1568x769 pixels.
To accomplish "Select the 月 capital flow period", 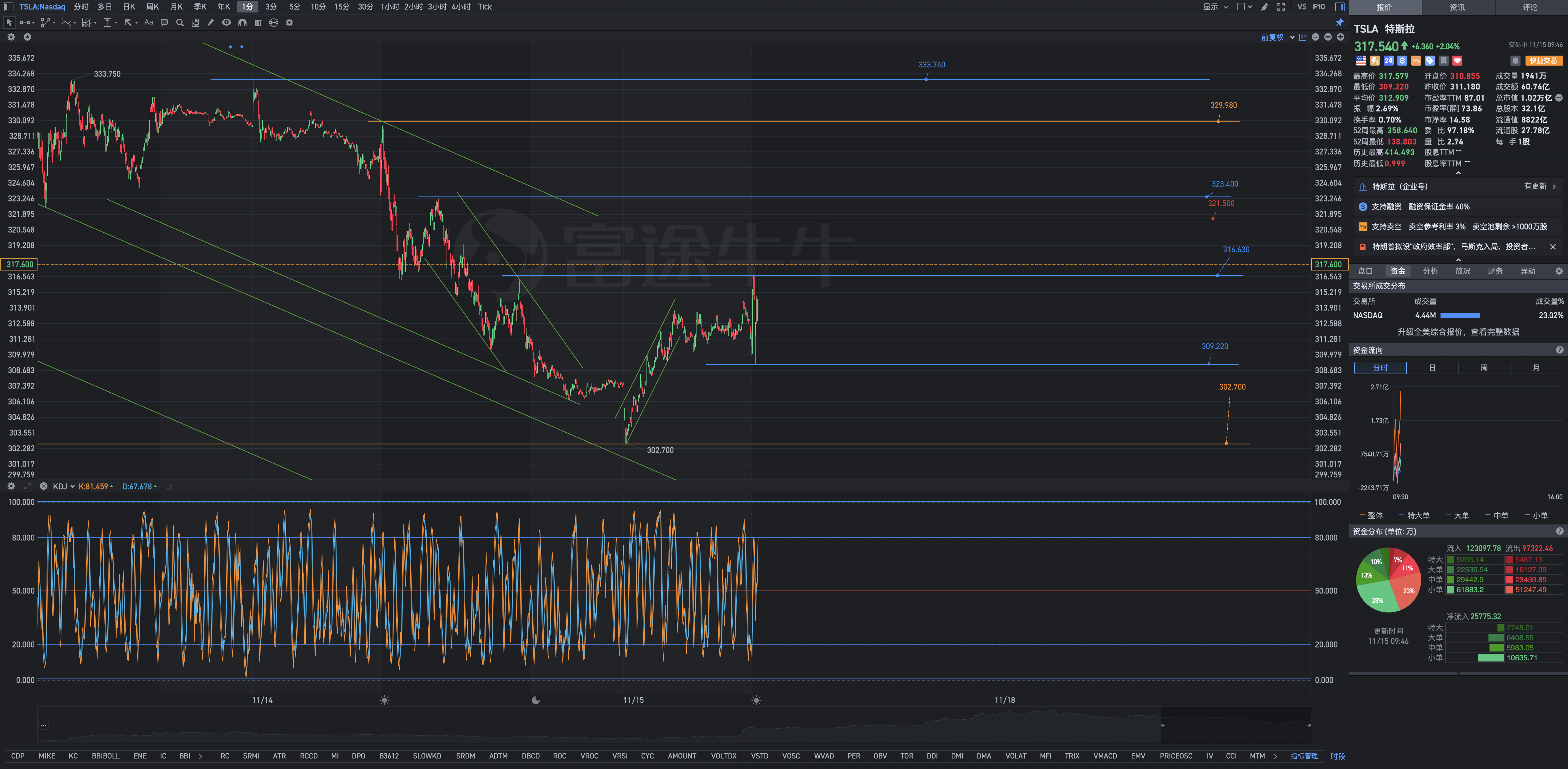I will [x=1536, y=367].
